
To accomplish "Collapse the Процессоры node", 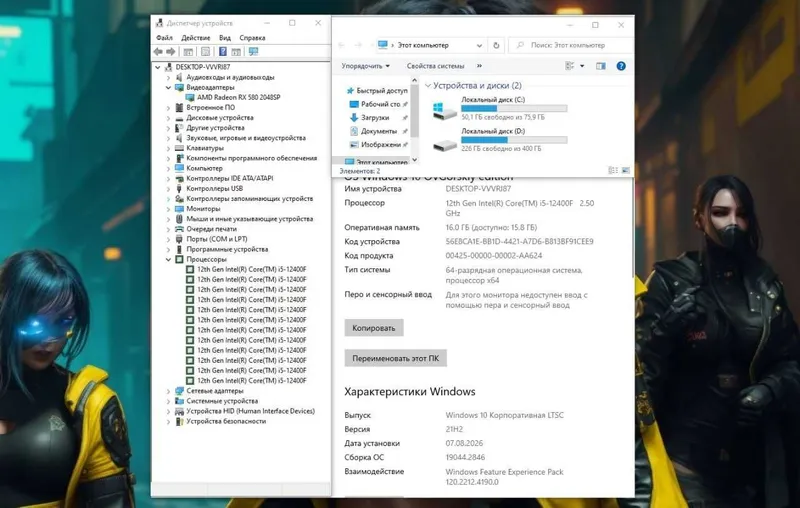I will point(168,259).
